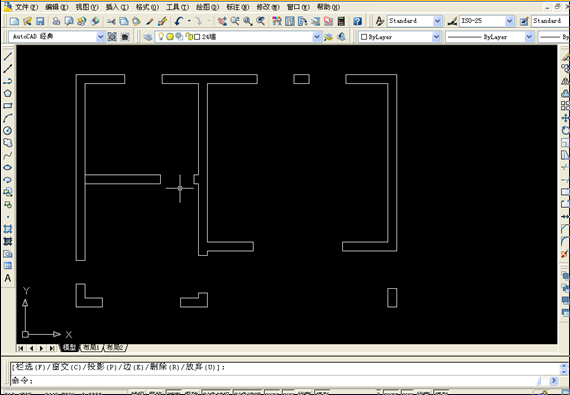Click command history scrollbar down arrow
Screen dimensions: 570x395
tap(564, 372)
